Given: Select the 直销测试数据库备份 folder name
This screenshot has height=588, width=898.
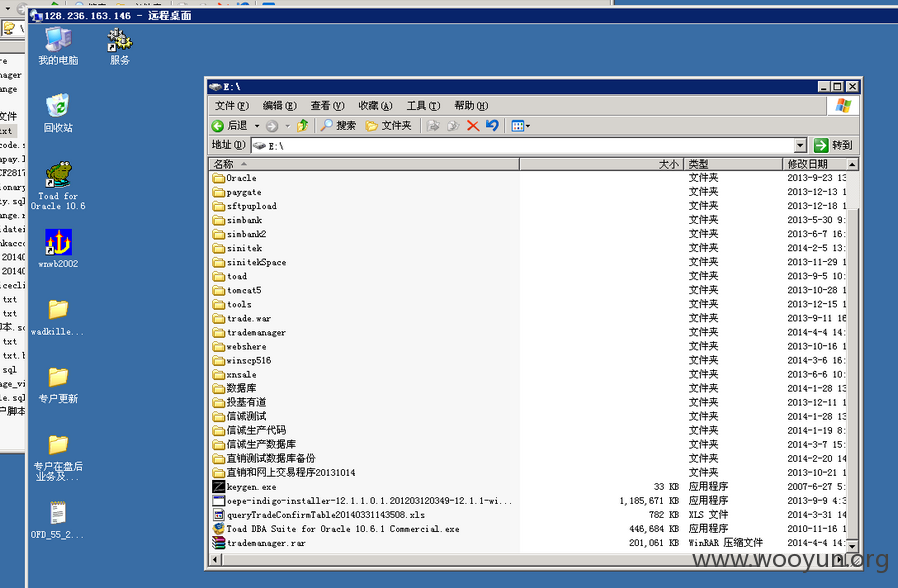Looking at the screenshot, I should (x=271, y=459).
